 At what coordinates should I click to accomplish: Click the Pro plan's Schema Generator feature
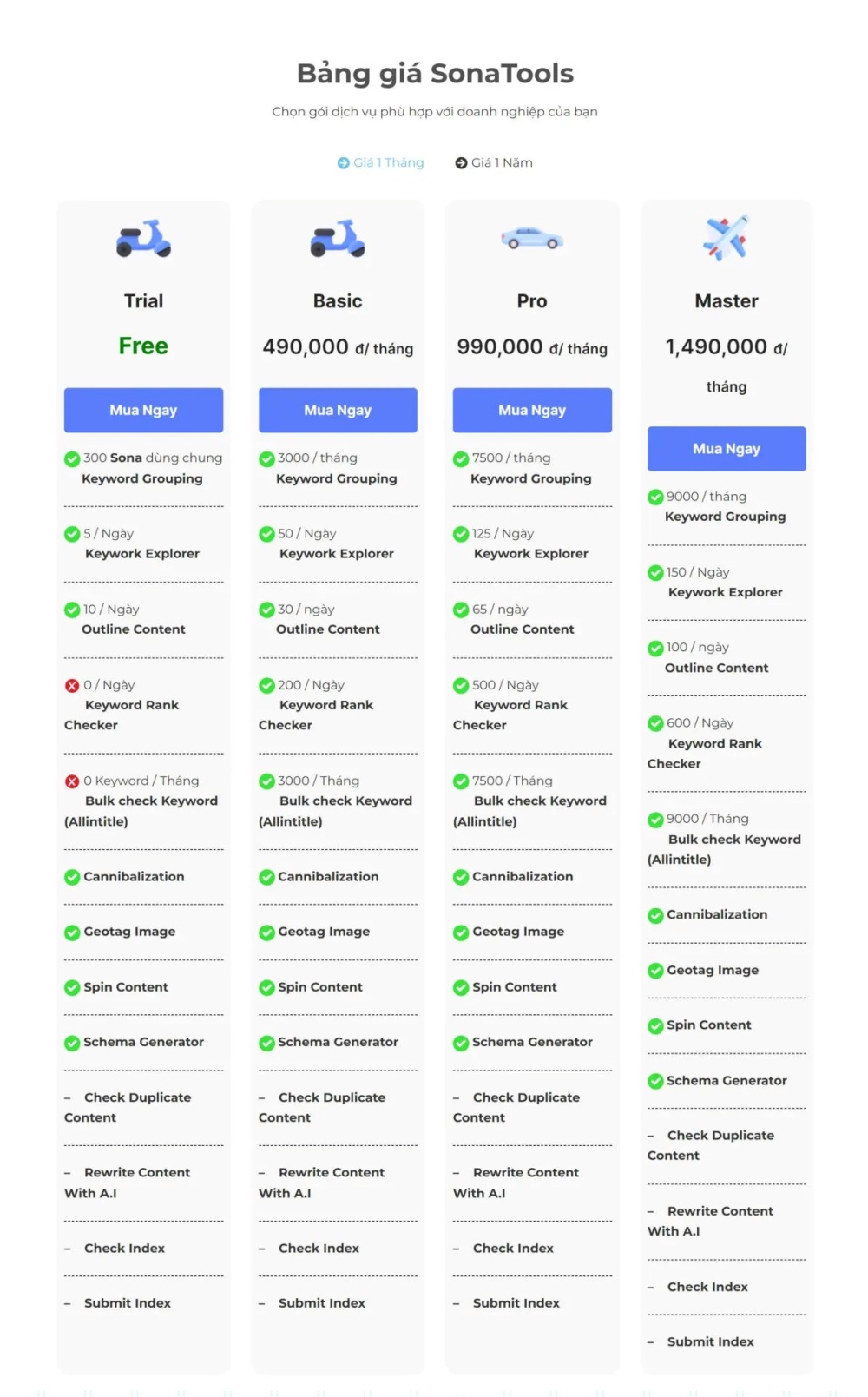point(531,1042)
